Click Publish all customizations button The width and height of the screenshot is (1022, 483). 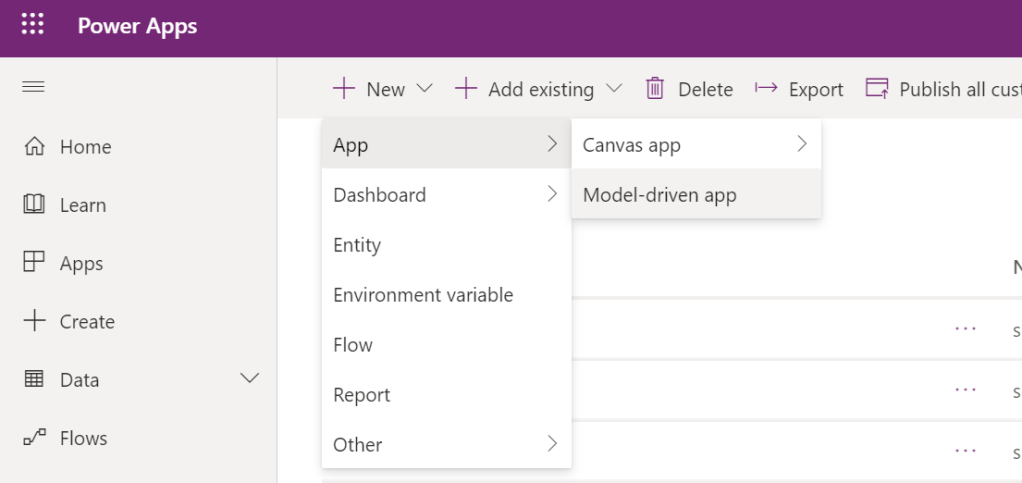[942, 89]
